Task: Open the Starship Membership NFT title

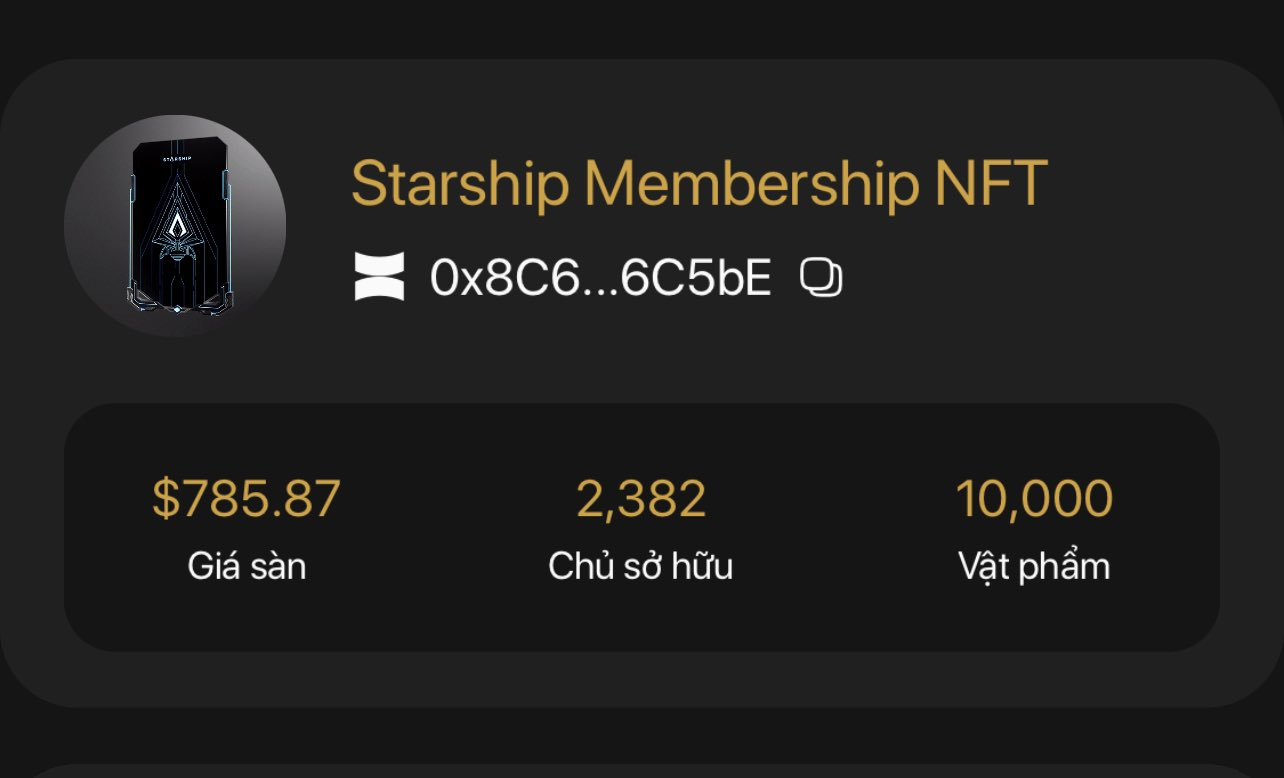Action: (x=699, y=183)
